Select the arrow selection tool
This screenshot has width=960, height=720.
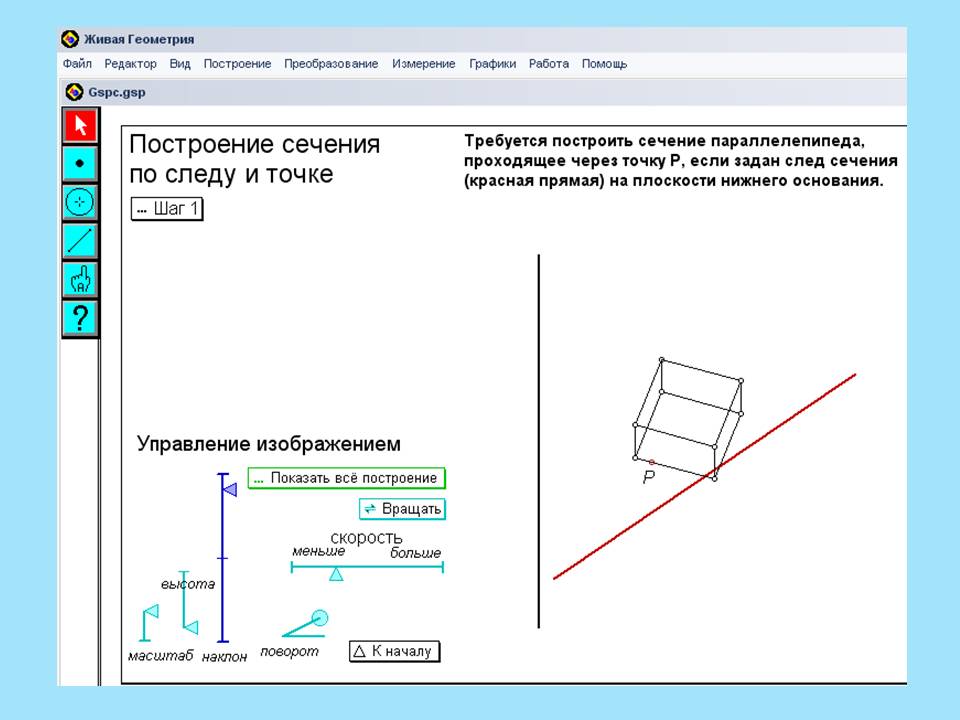coord(80,126)
